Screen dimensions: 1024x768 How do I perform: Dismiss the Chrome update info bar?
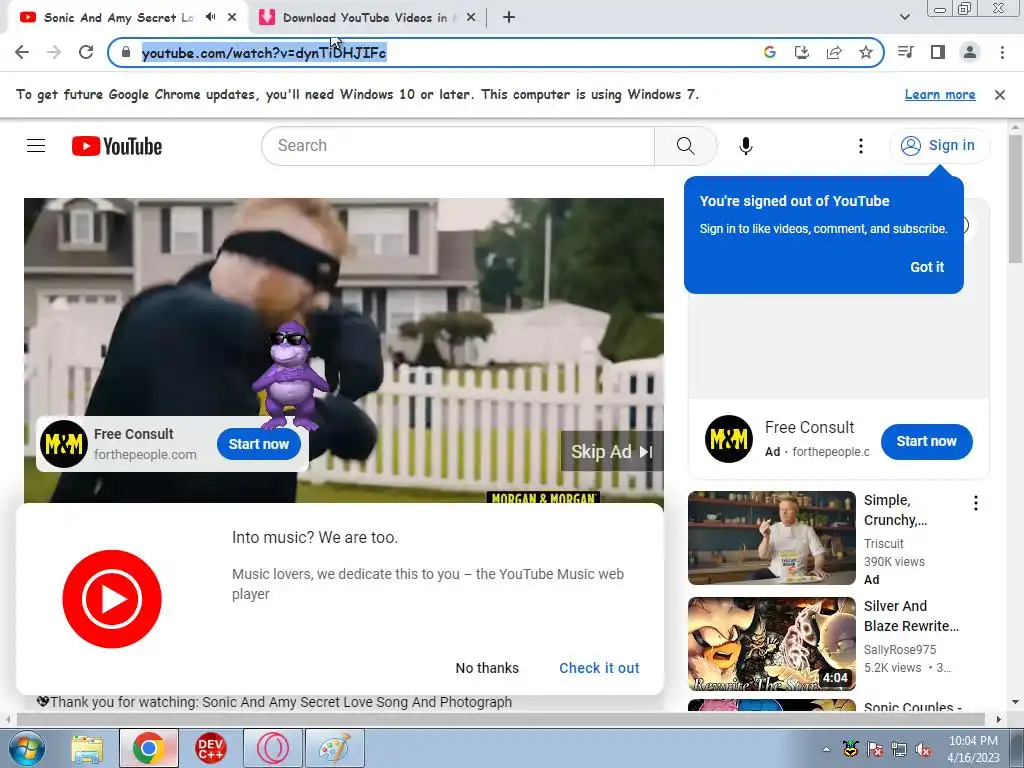click(x=1000, y=95)
